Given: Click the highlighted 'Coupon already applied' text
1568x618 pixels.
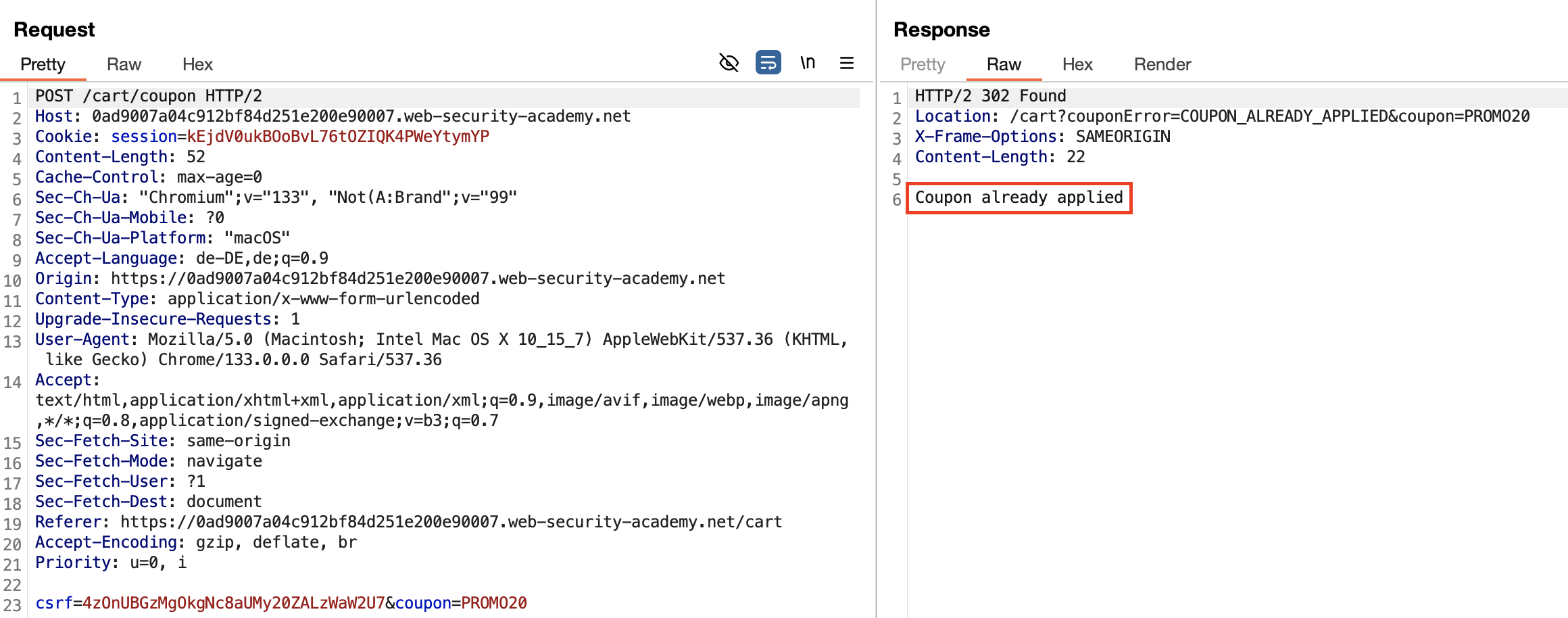Looking at the screenshot, I should pos(1019,197).
